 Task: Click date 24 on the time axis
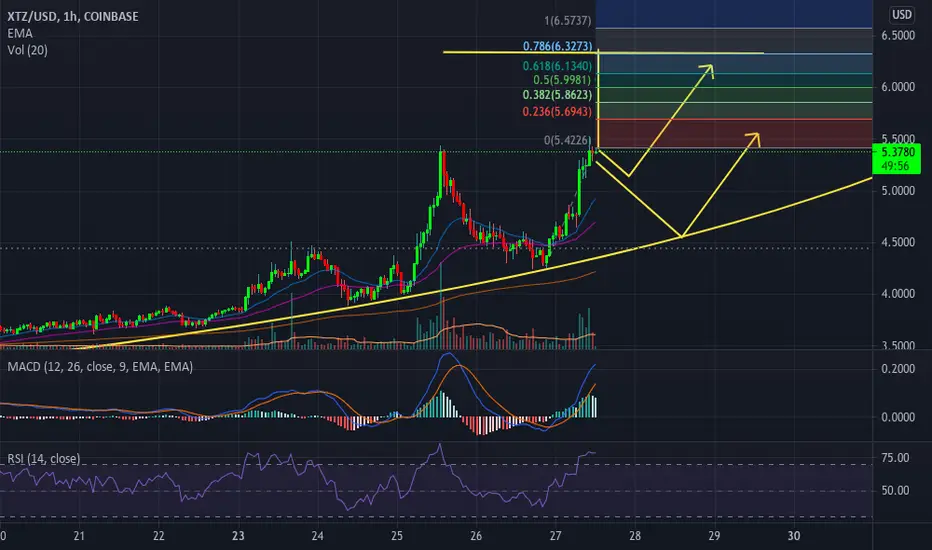coord(317,536)
